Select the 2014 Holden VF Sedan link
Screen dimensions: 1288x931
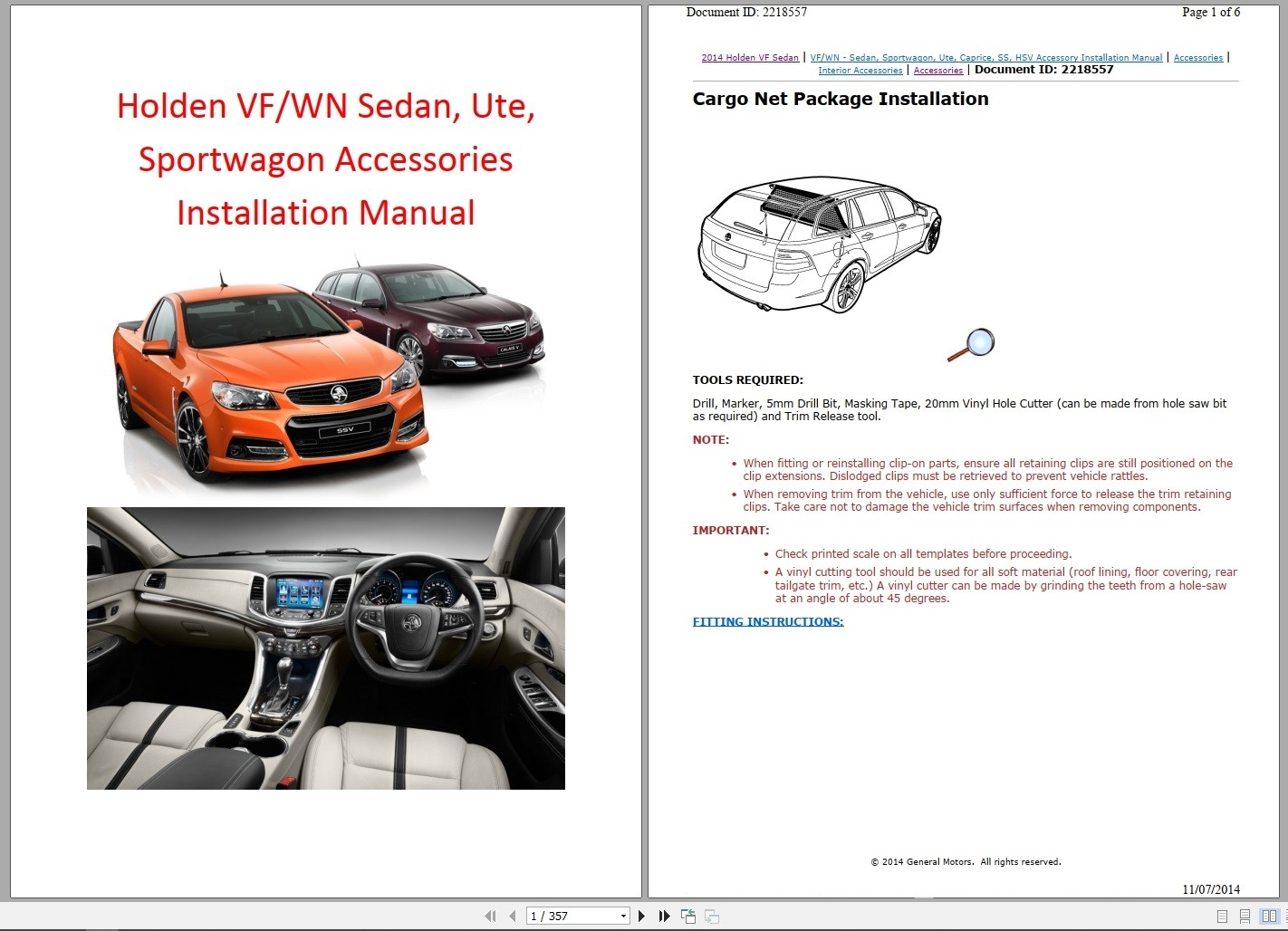pos(749,57)
